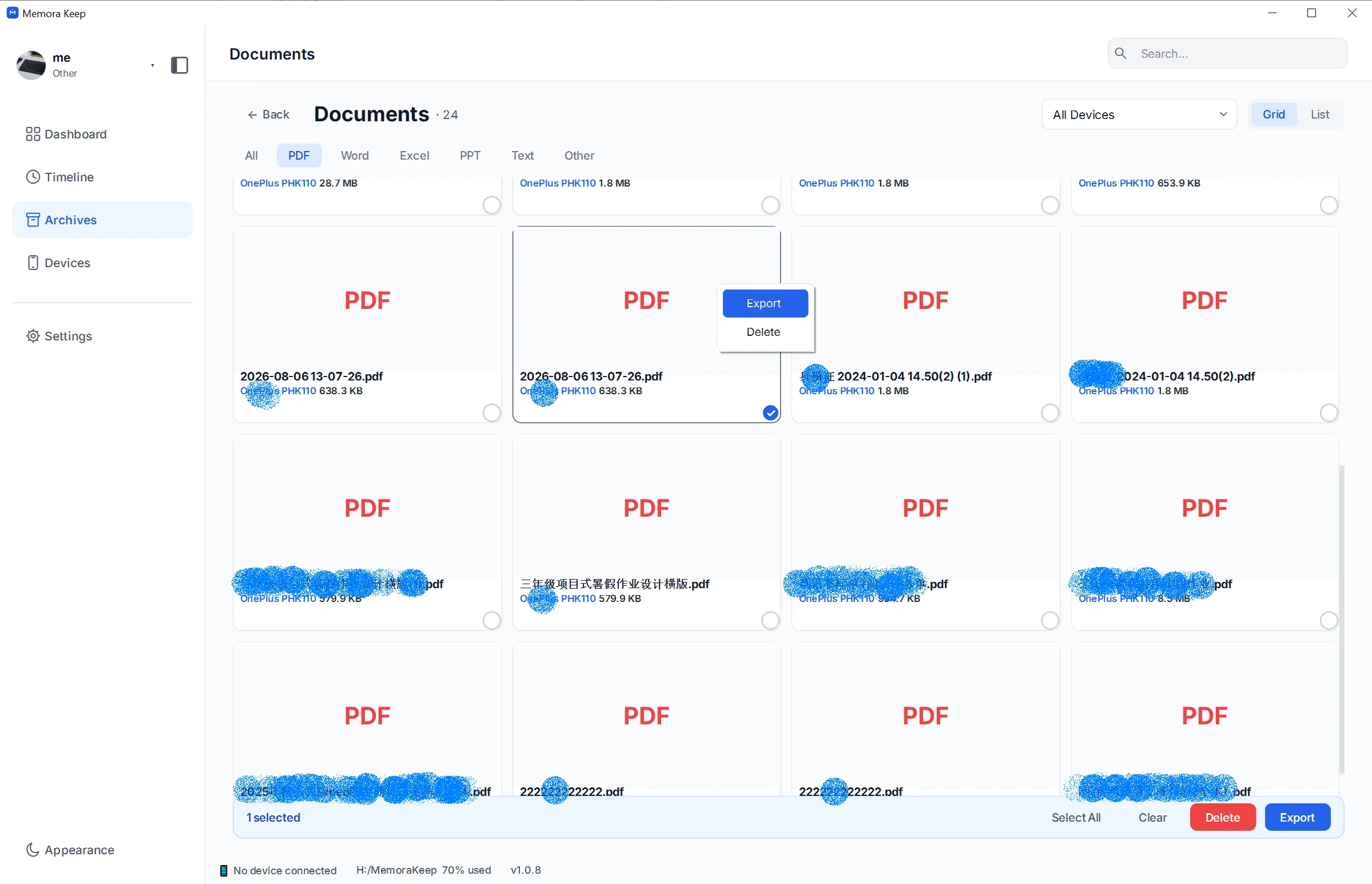Deselect the checked 2026-08-06 13-07-26.pdf checkbox

click(770, 413)
